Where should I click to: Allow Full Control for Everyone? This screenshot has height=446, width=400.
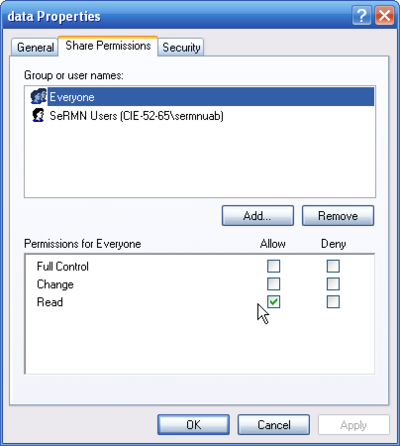274,266
